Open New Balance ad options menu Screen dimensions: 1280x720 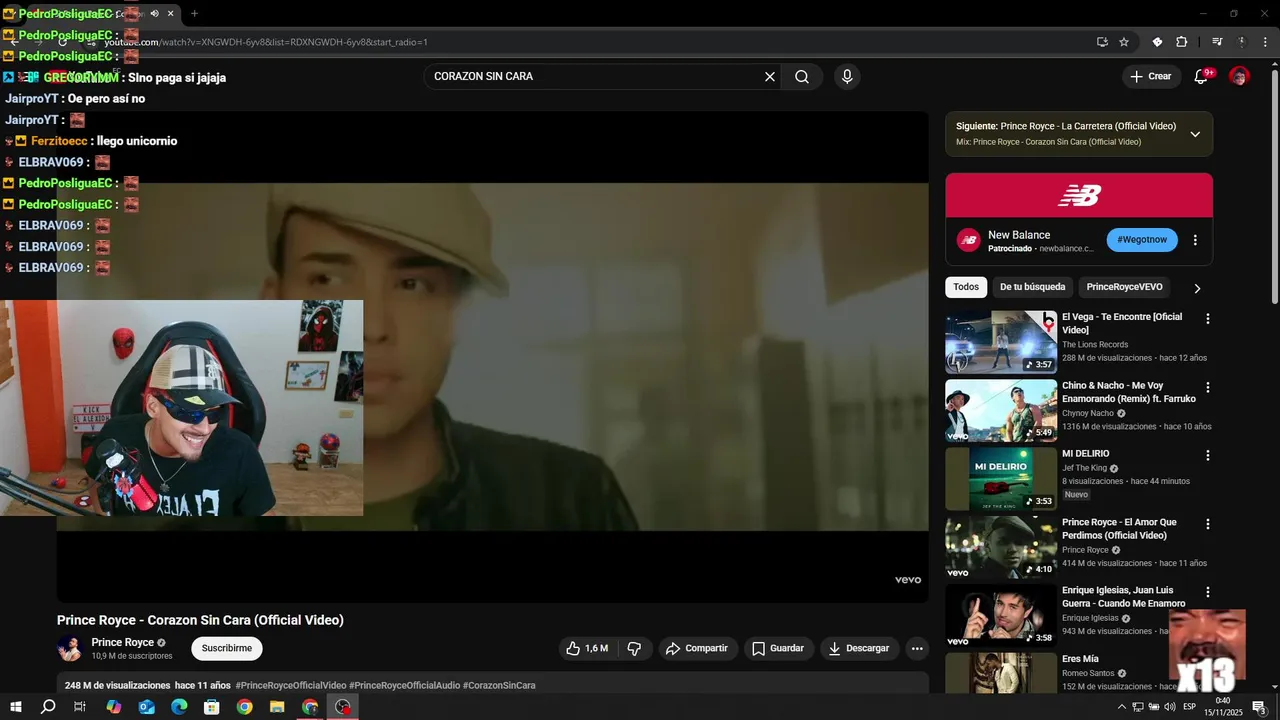coord(1195,240)
